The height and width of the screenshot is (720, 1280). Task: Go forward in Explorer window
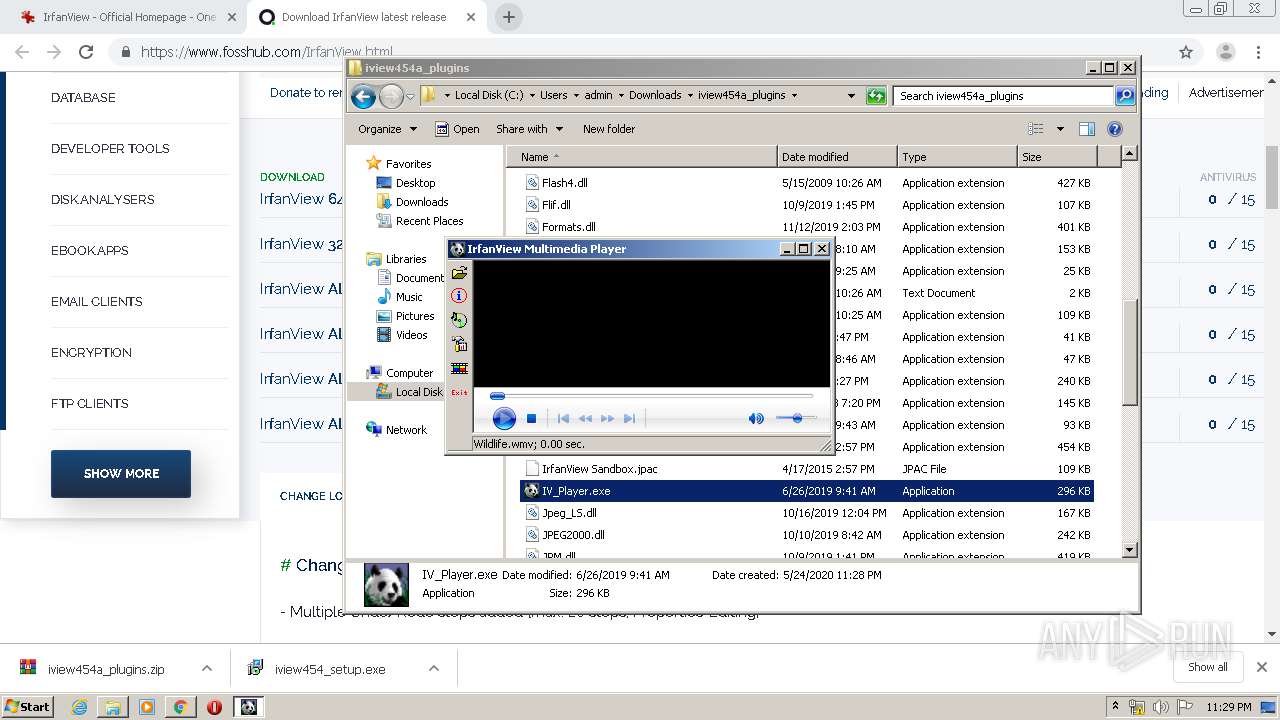391,96
